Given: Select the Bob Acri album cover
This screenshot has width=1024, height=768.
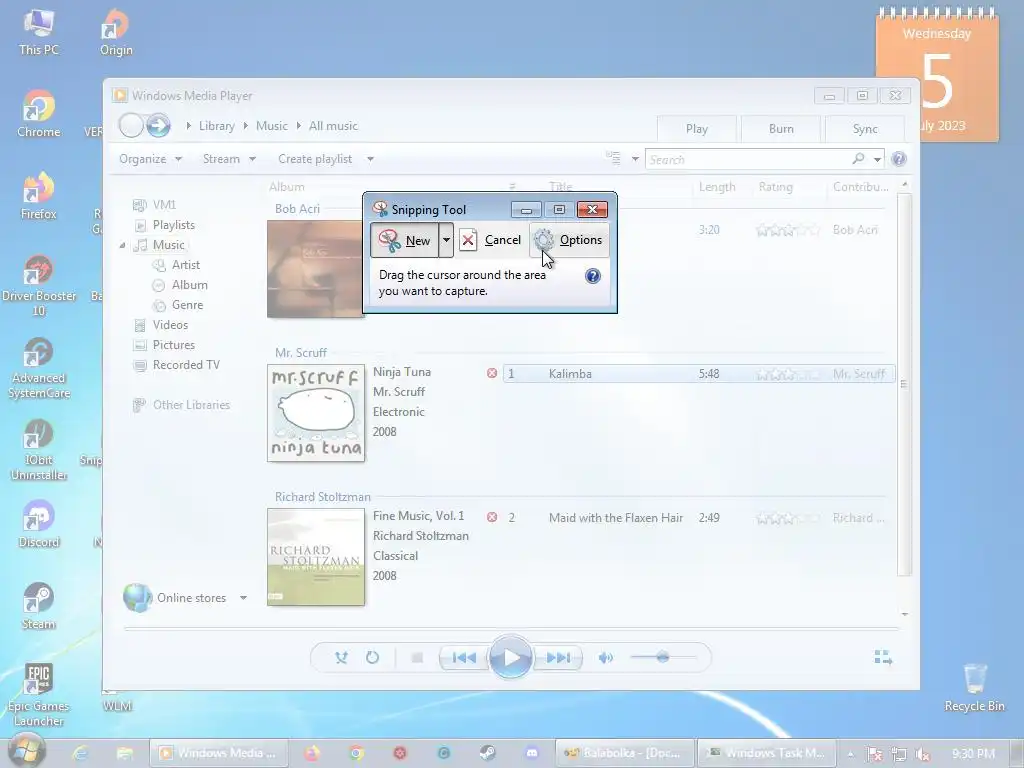Looking at the screenshot, I should coord(315,269).
